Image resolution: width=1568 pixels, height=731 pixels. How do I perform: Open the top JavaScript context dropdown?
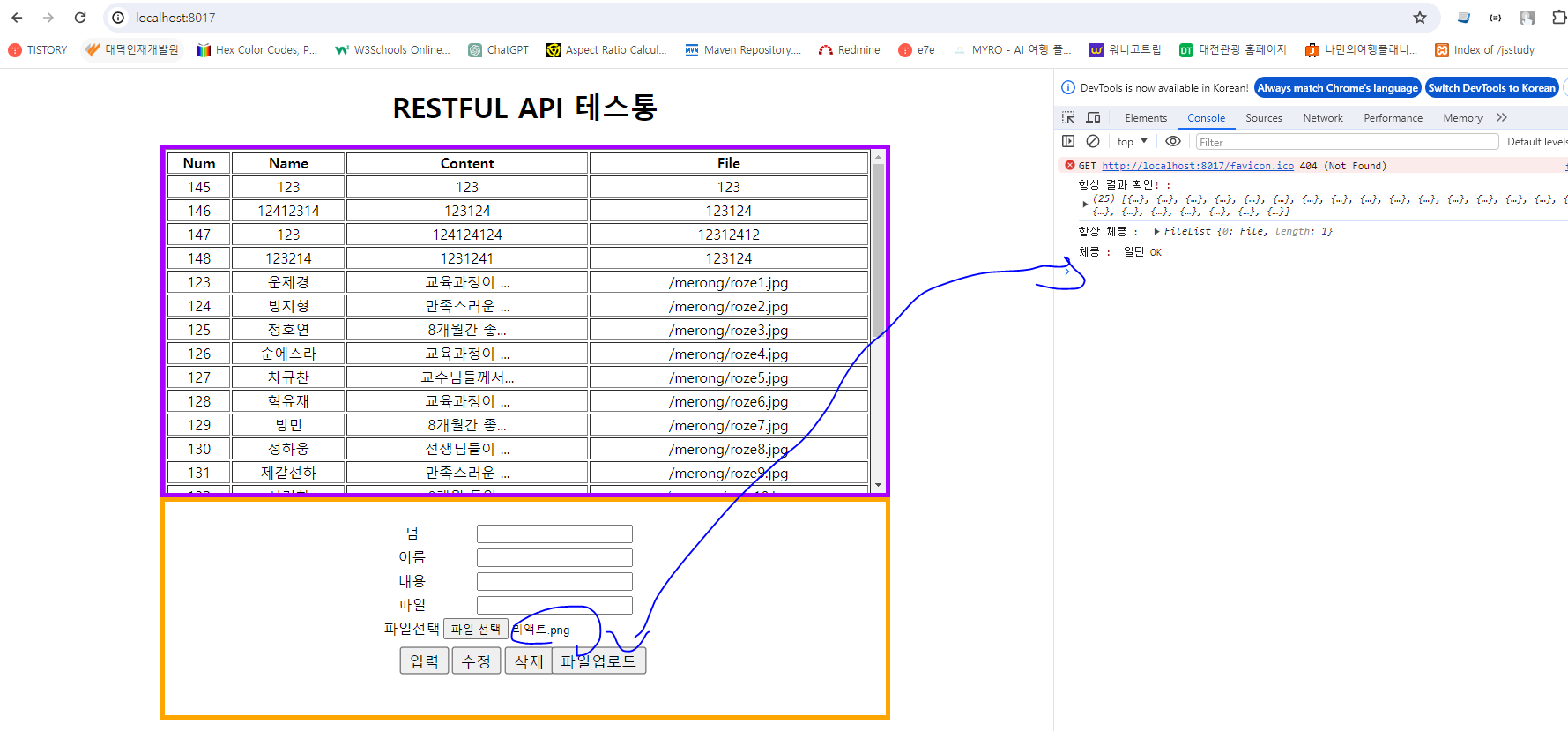point(1132,142)
